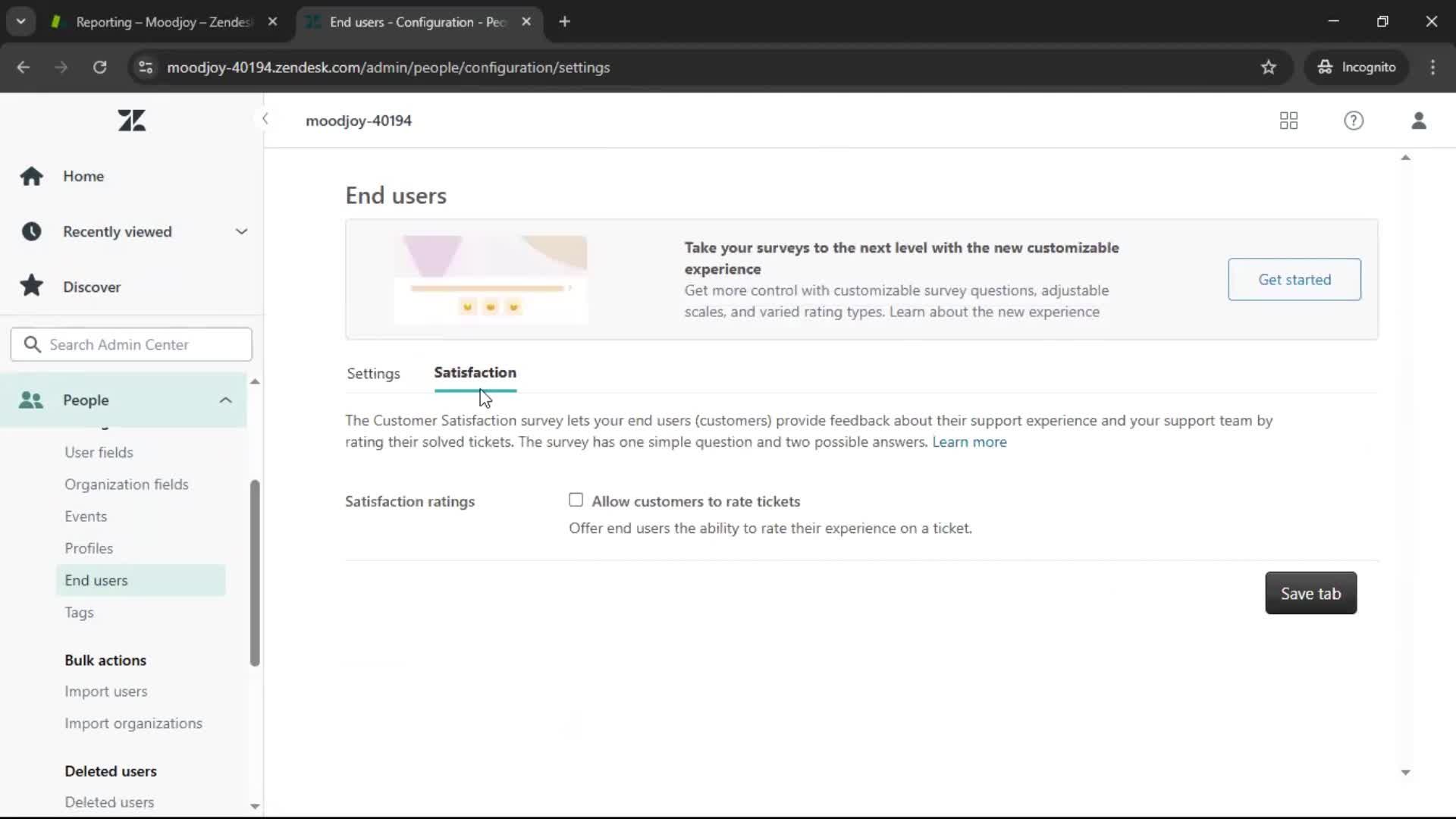Switch to the Settings tab

point(373,374)
